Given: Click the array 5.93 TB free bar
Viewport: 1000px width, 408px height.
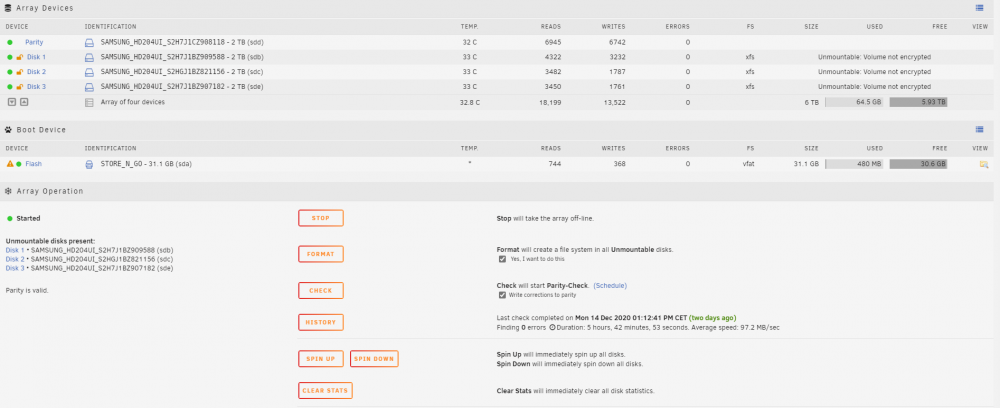Looking at the screenshot, I should point(918,102).
